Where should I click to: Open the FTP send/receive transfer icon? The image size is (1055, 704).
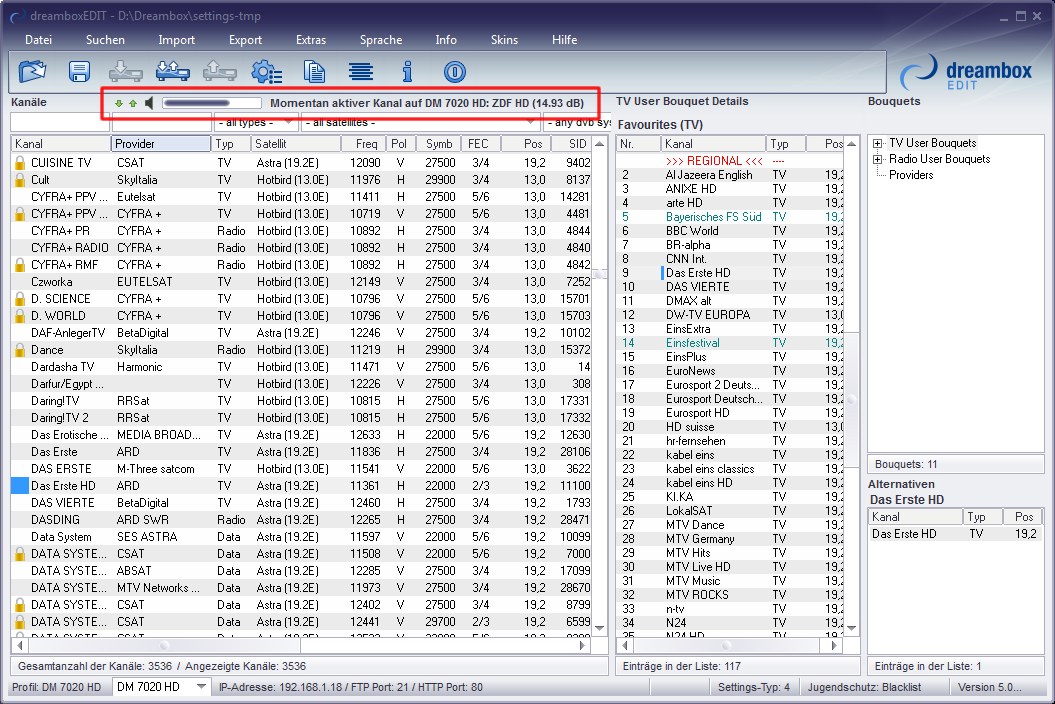(172, 71)
